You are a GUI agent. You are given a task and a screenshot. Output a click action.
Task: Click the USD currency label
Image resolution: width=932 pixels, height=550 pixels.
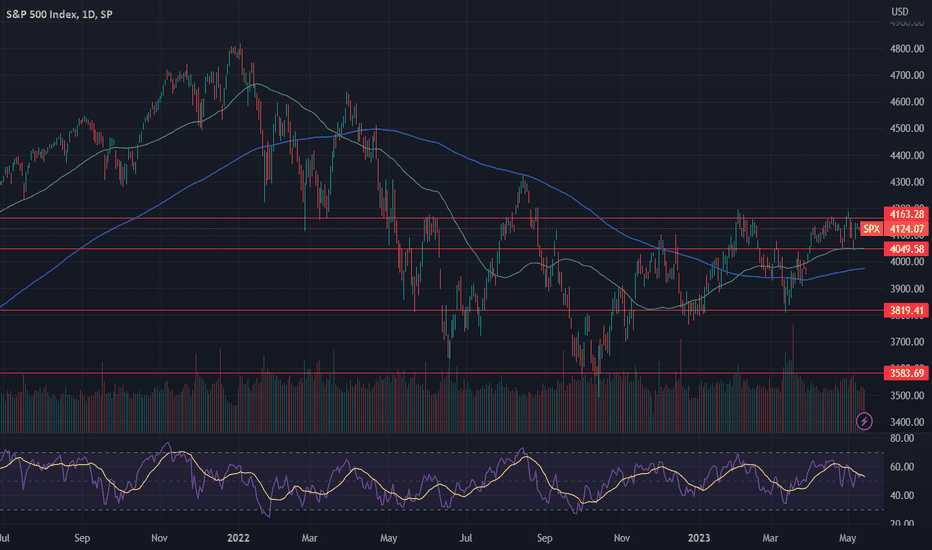click(x=899, y=12)
